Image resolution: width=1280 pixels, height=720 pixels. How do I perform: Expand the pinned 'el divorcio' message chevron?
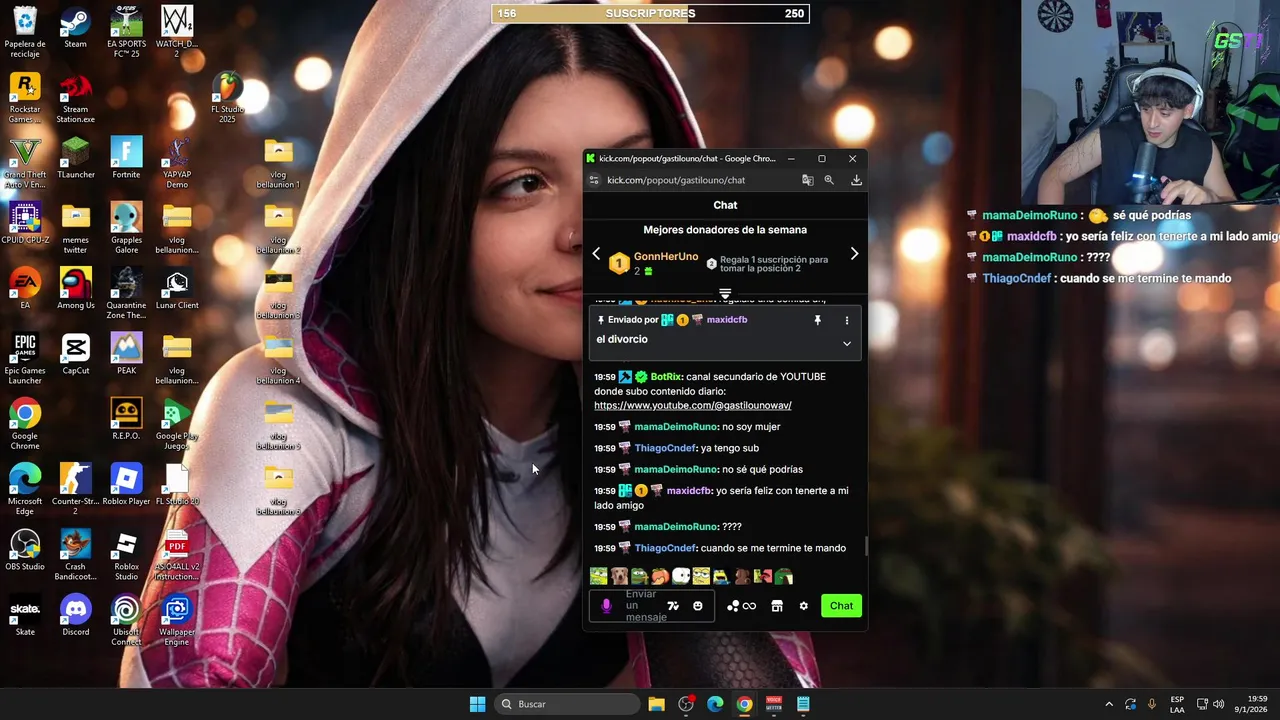click(x=847, y=343)
